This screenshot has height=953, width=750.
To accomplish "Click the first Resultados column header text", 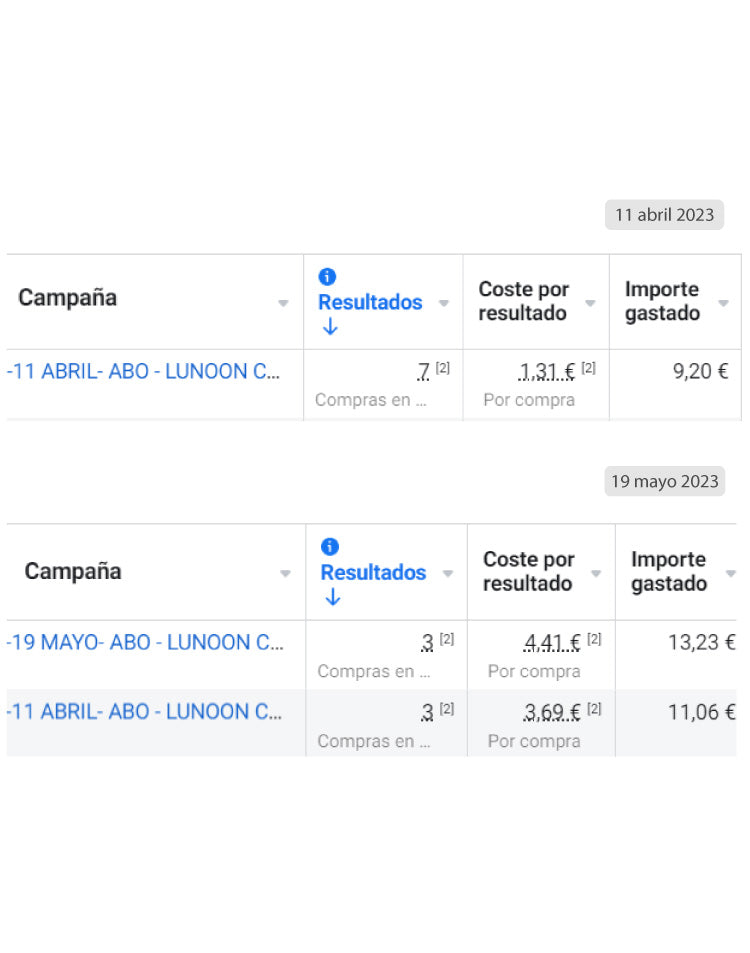I will 370,302.
